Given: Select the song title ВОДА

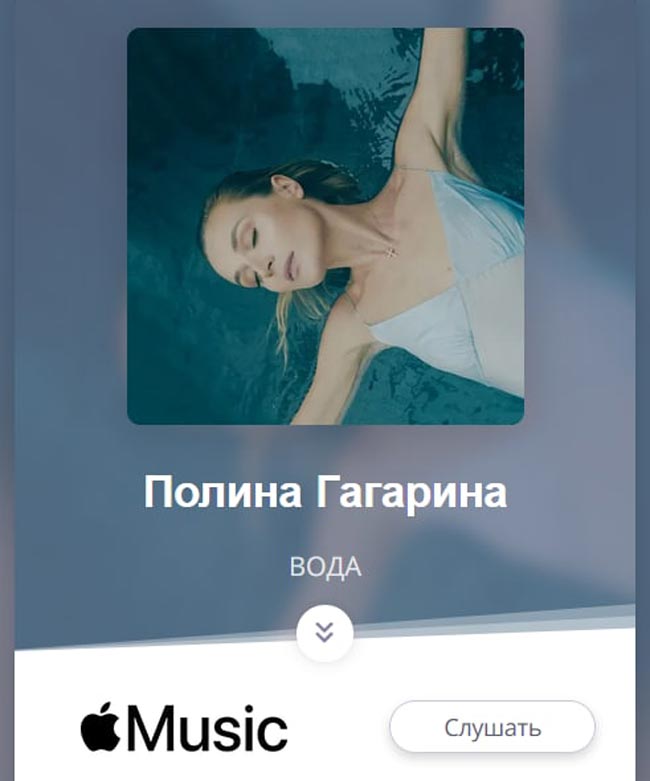Looking at the screenshot, I should coord(325,567).
